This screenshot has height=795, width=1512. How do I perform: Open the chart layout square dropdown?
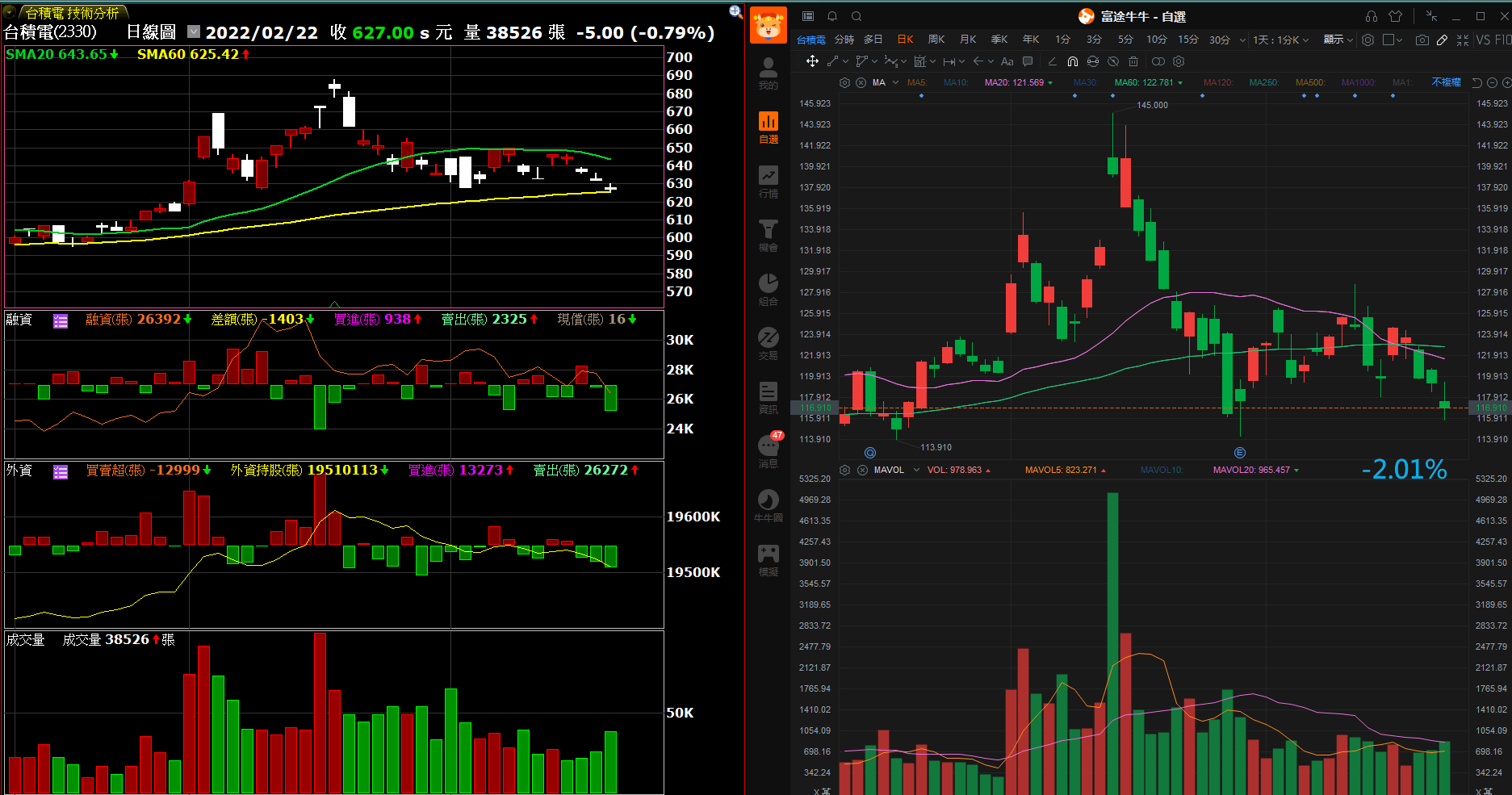(1393, 40)
